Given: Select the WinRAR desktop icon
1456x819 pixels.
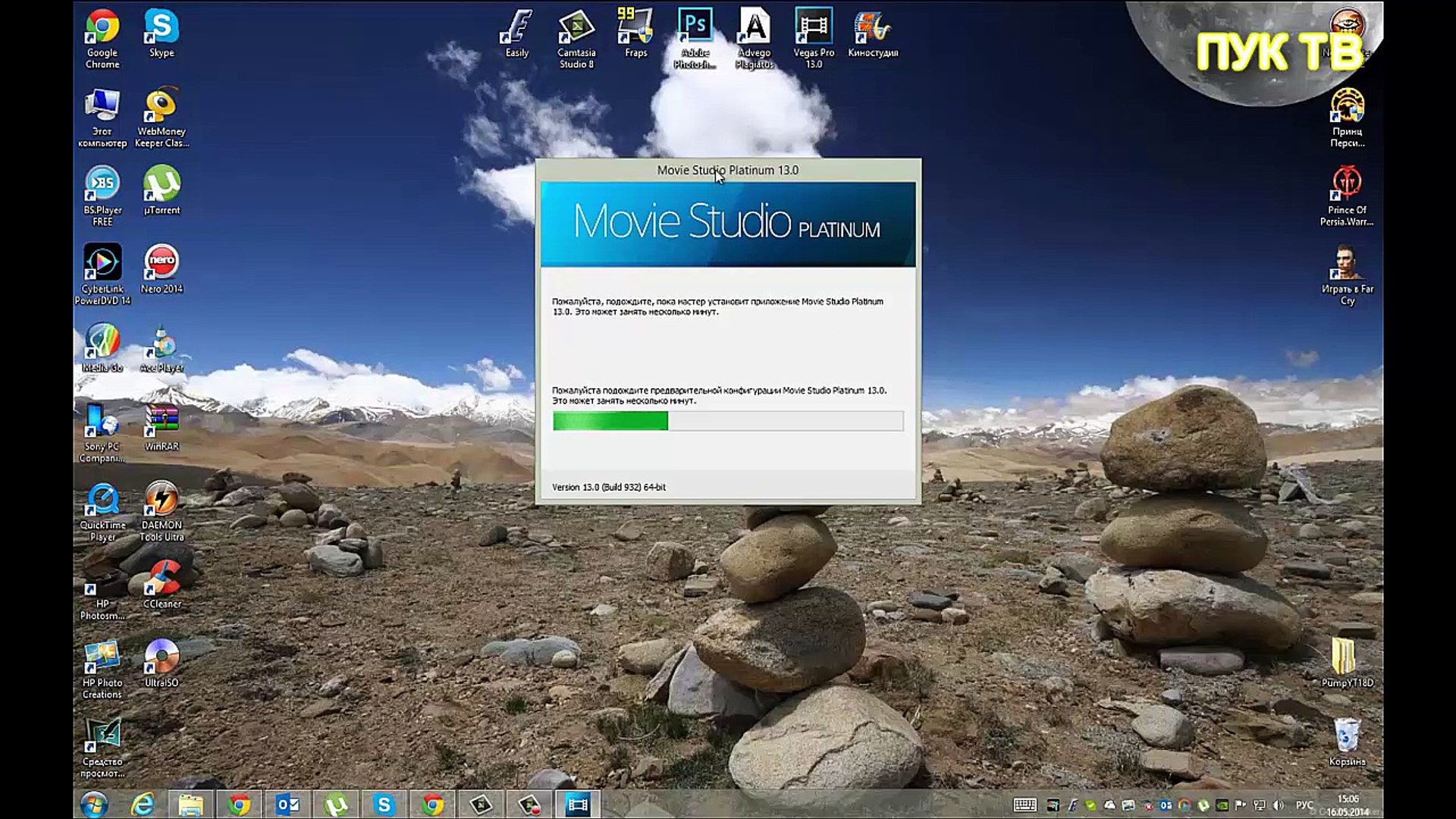Looking at the screenshot, I should click(x=162, y=427).
